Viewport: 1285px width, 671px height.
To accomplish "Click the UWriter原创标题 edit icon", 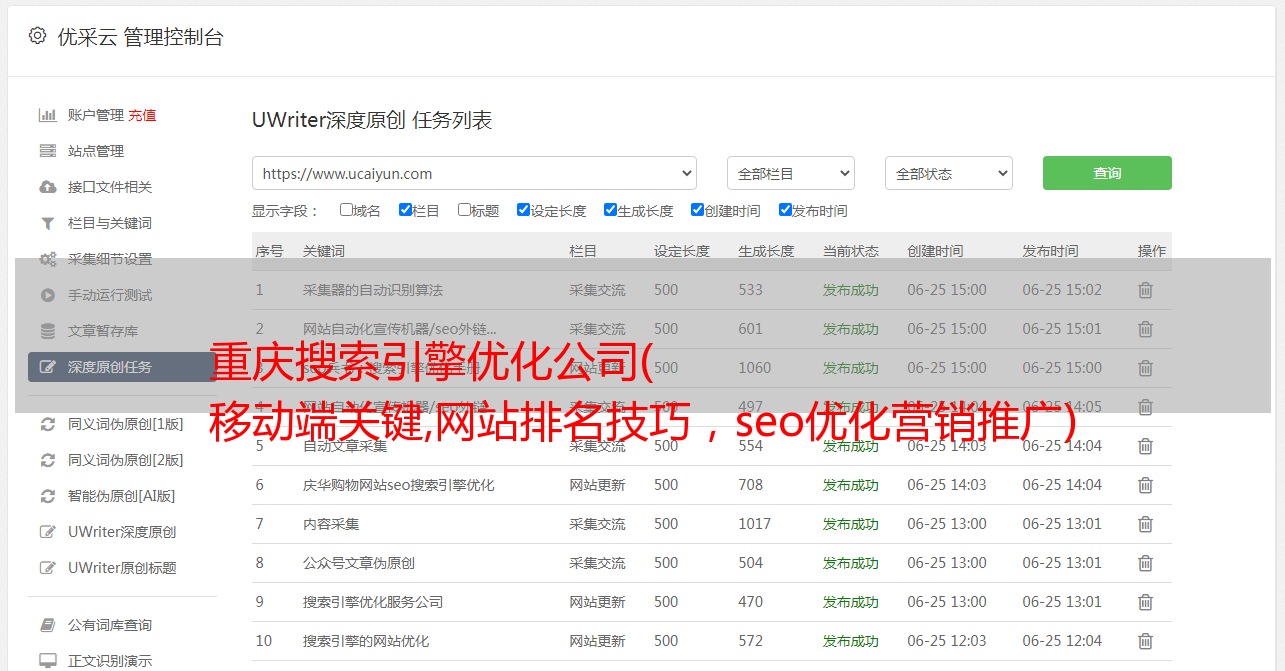I will click(47, 568).
